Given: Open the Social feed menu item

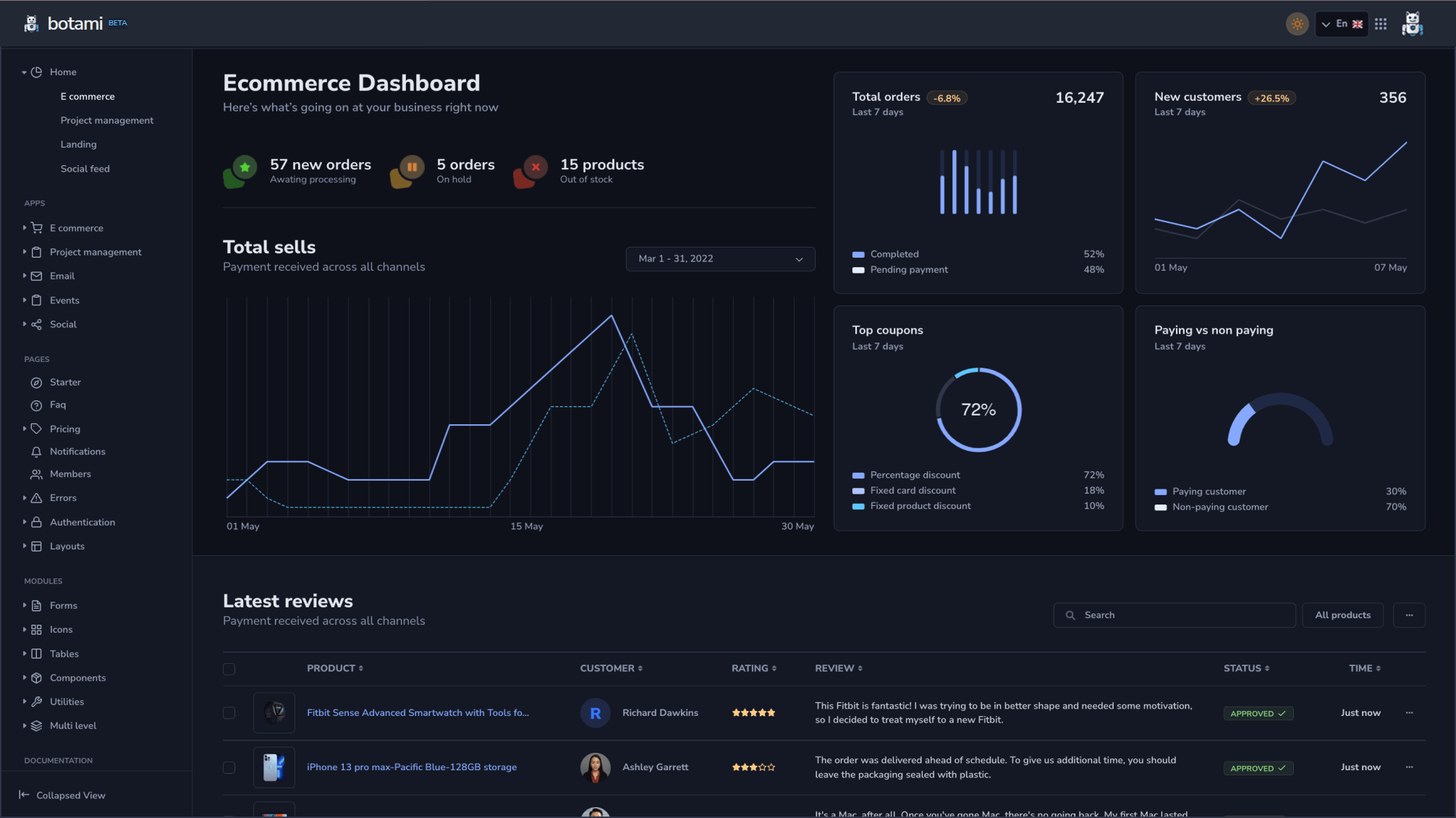Looking at the screenshot, I should 85,169.
